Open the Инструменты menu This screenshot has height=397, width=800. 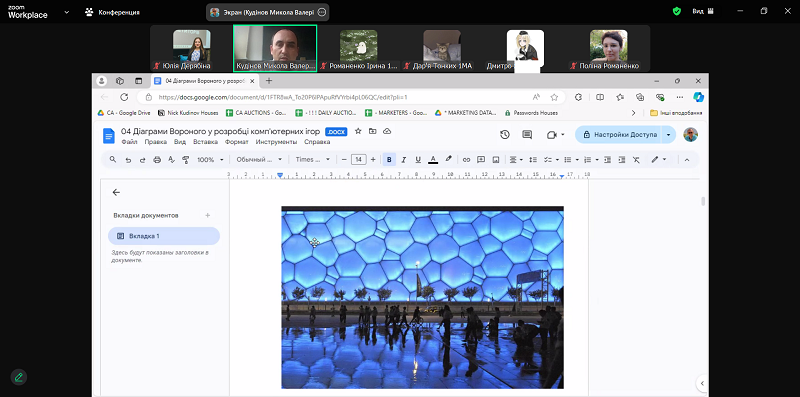276,142
